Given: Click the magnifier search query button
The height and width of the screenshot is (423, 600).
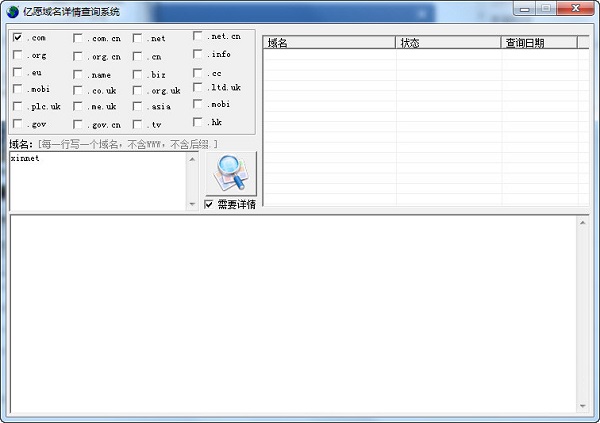Looking at the screenshot, I should pyautogui.click(x=231, y=173).
